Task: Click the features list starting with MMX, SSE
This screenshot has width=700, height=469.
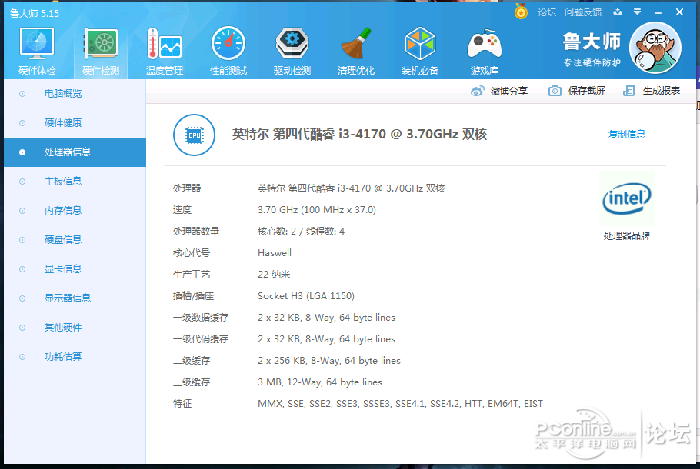Action: (x=400, y=404)
